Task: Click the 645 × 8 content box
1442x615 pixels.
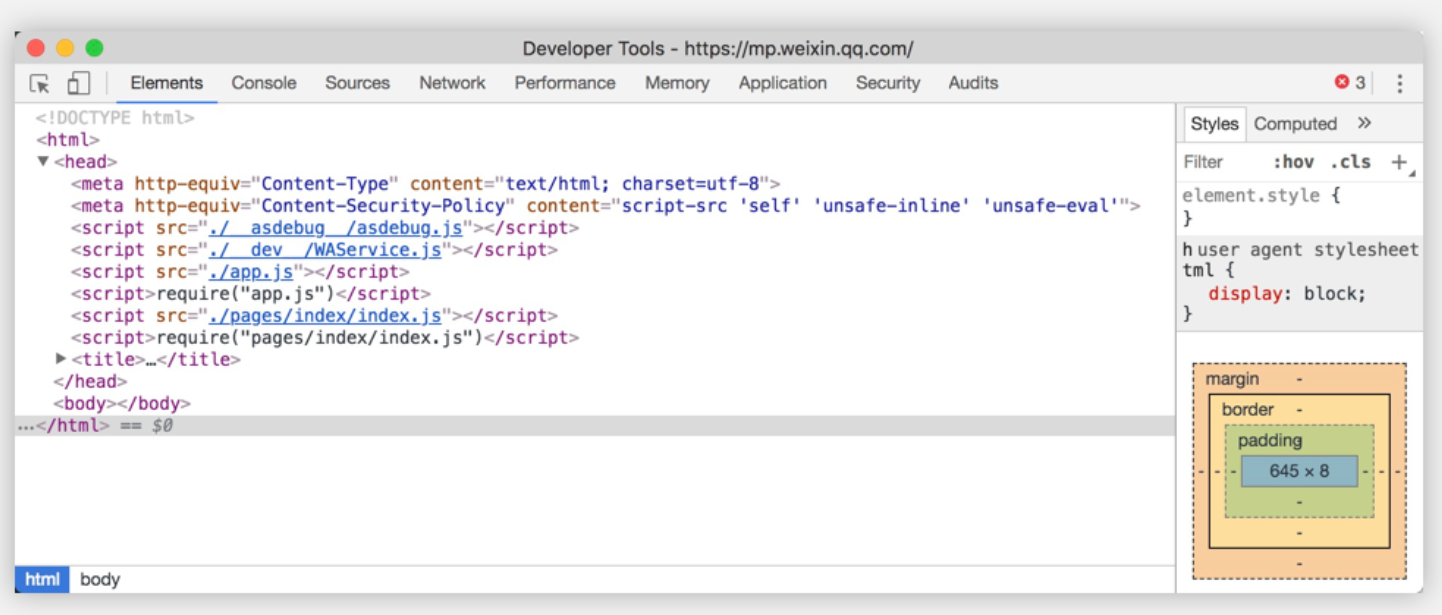Action: 1299,471
